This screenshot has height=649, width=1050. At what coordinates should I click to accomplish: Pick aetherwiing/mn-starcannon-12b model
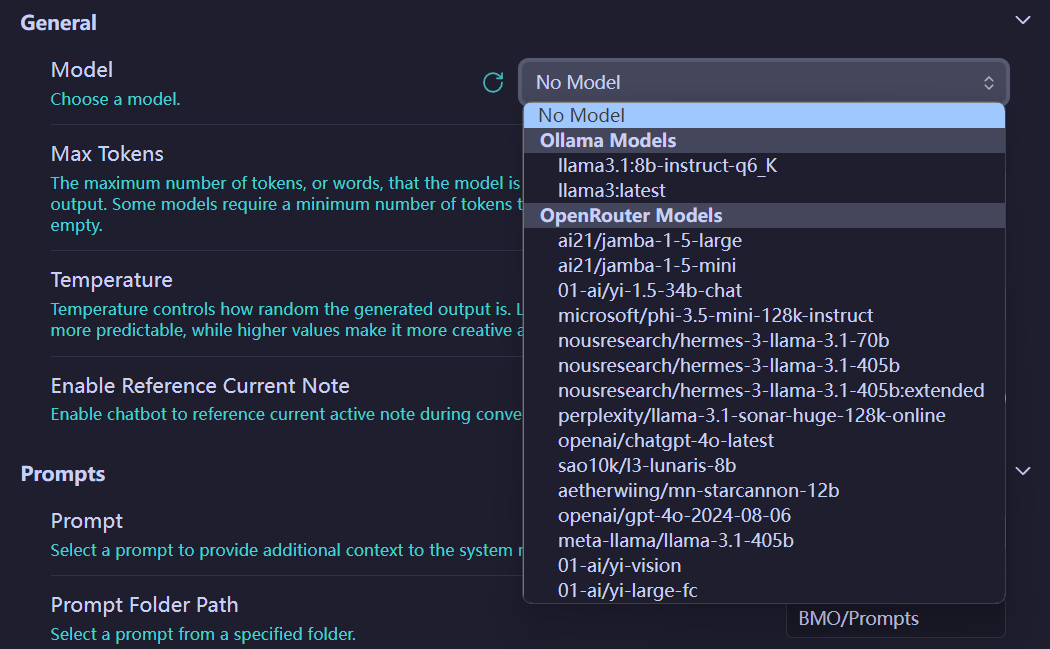tap(698, 490)
